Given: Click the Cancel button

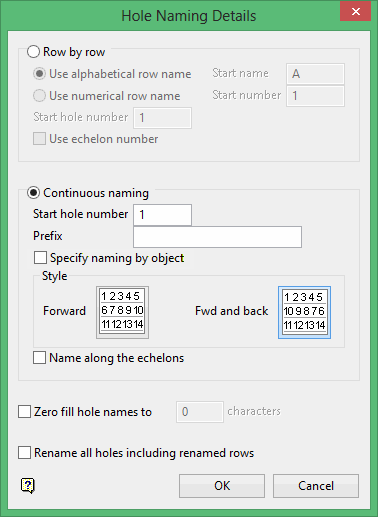Looking at the screenshot, I should (x=316, y=486).
